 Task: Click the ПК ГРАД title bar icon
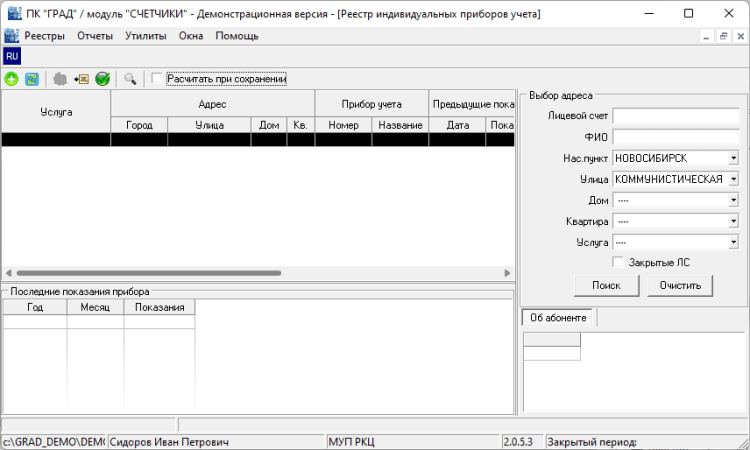15,13
